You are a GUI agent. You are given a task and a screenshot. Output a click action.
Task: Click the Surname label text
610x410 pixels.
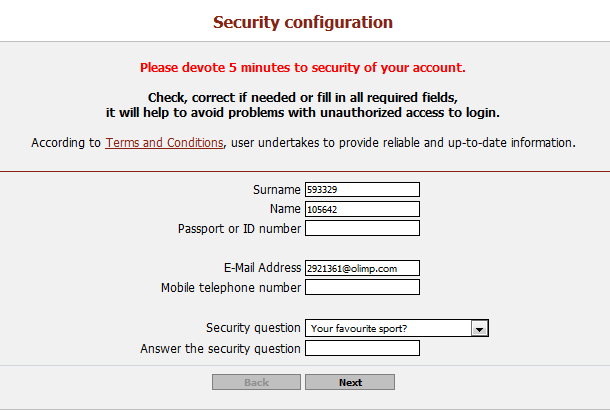277,190
